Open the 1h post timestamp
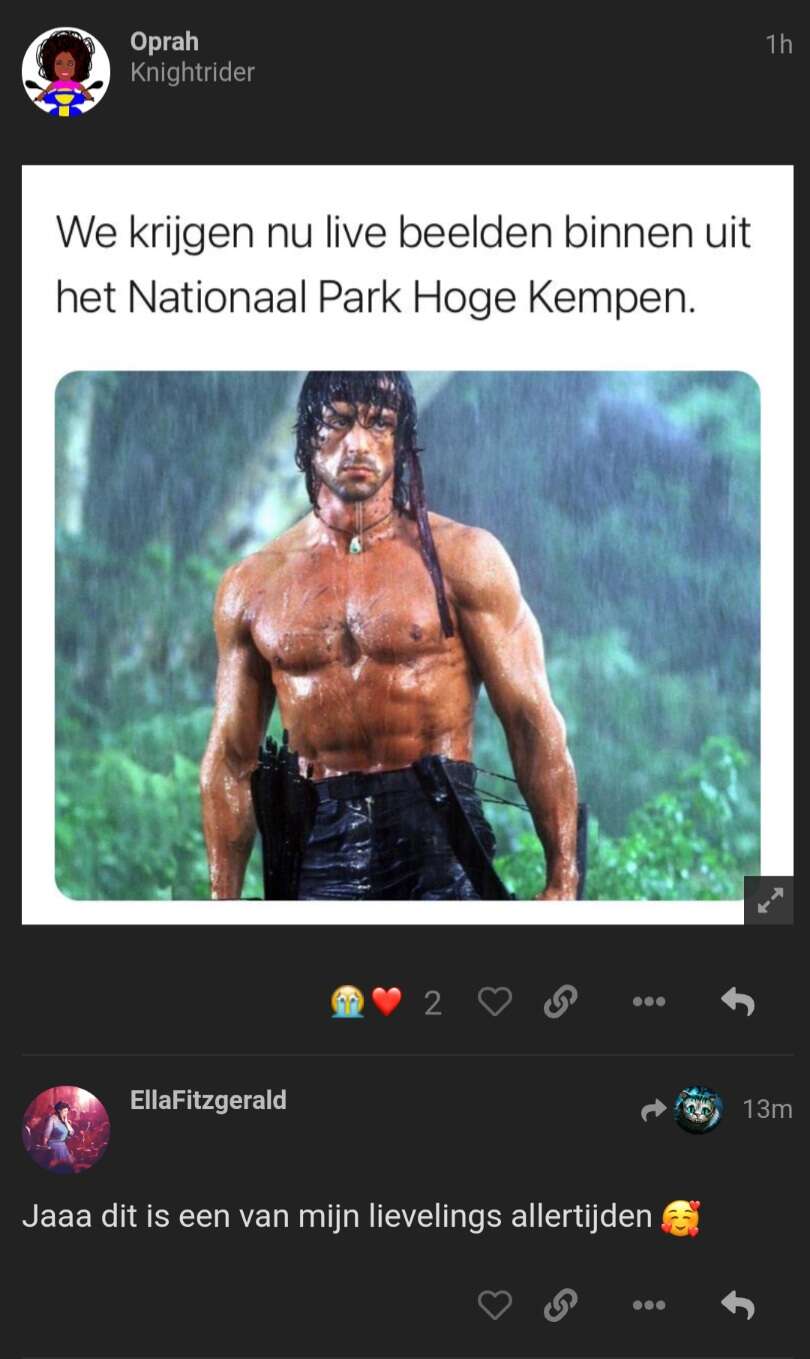Image resolution: width=810 pixels, height=1359 pixels. click(x=779, y=44)
